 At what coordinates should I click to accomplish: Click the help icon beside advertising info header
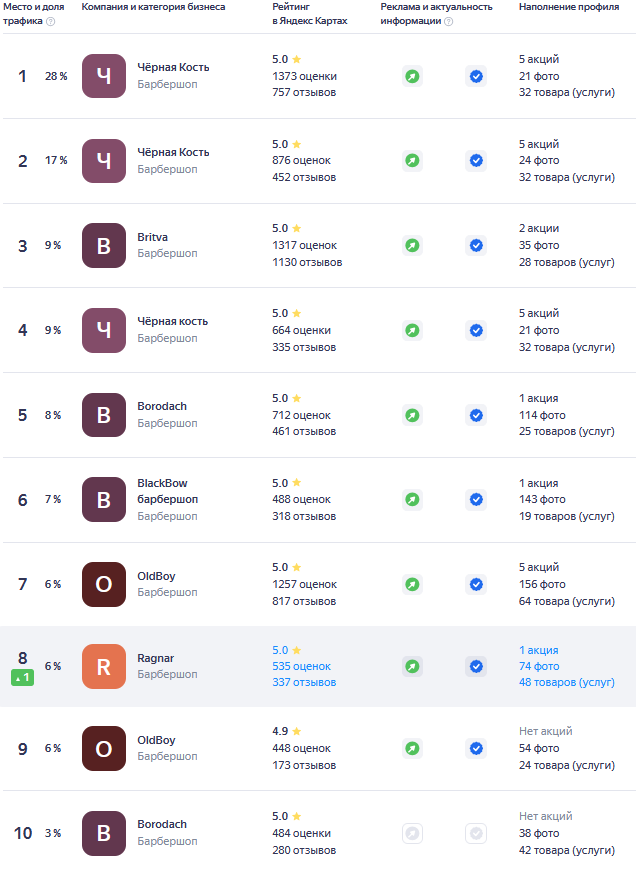point(448,21)
